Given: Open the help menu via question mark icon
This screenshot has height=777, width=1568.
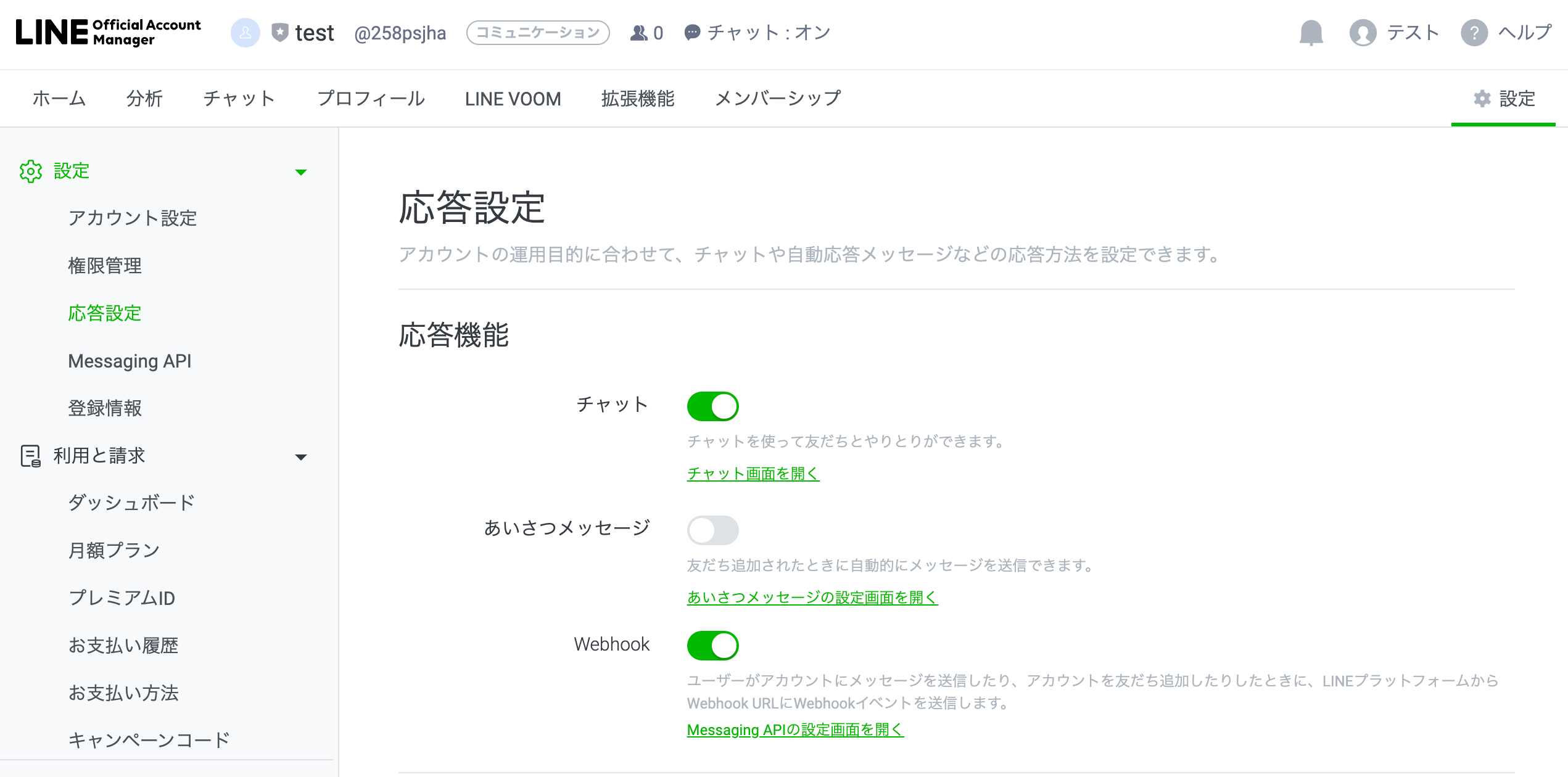Looking at the screenshot, I should 1475,33.
